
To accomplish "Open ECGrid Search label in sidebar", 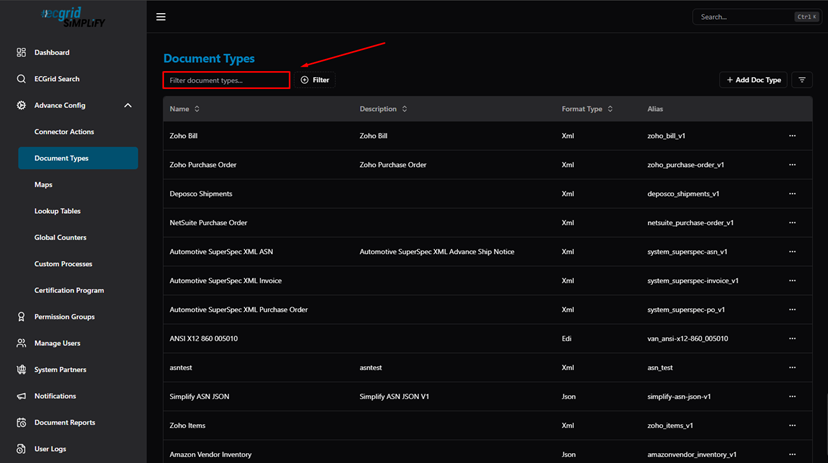I will [x=57, y=79].
